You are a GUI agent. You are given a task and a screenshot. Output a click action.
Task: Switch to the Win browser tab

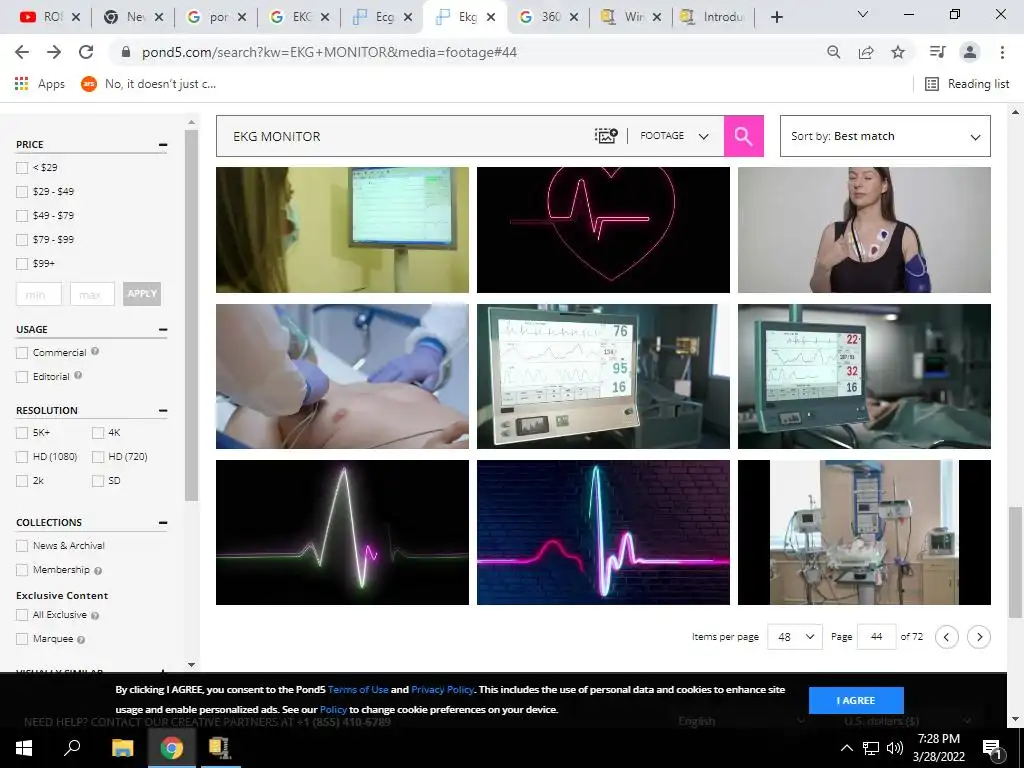click(631, 17)
